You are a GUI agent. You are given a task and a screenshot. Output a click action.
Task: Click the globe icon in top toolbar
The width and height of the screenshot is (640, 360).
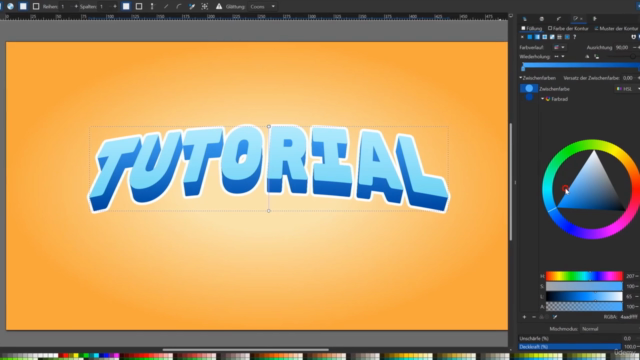tap(10, 6)
